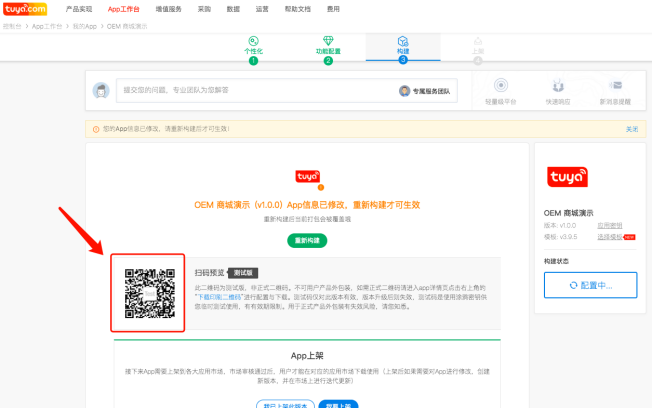The height and width of the screenshot is (408, 652).
Task: Click the 测试版 badge
Action: tap(243, 273)
